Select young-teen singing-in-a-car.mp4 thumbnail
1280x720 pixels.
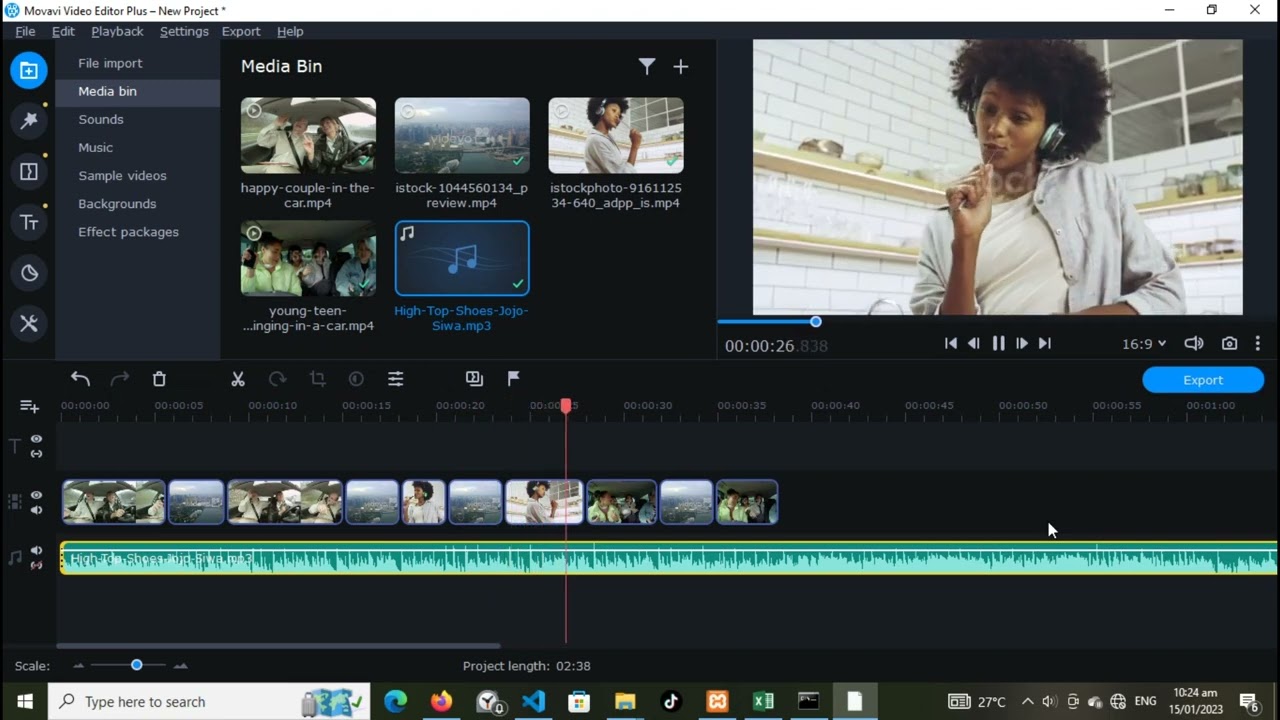pos(308,258)
